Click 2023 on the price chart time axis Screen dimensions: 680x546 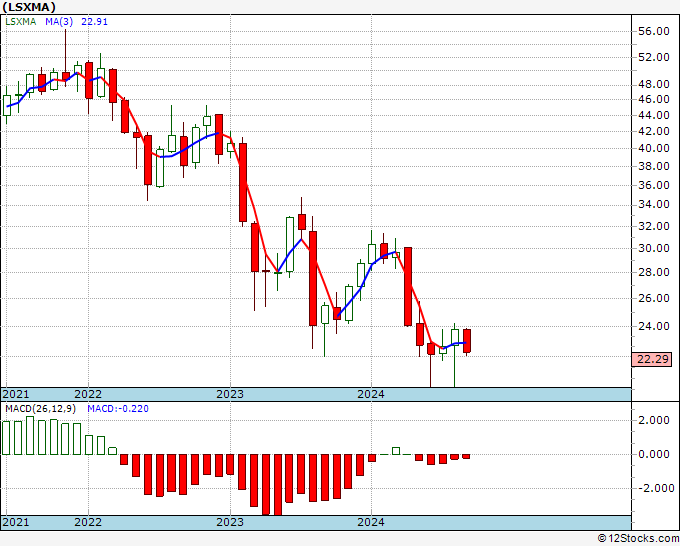(x=230, y=394)
